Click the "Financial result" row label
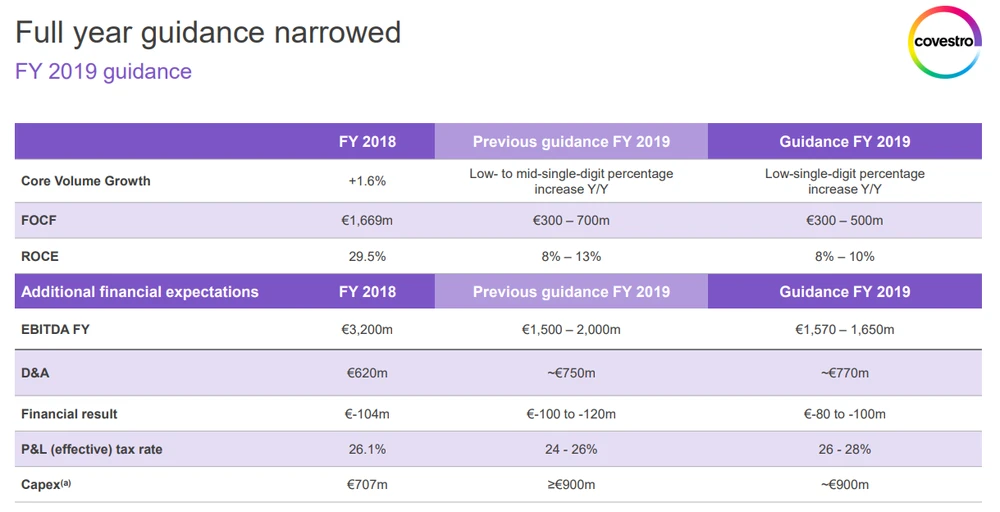 click(69, 414)
